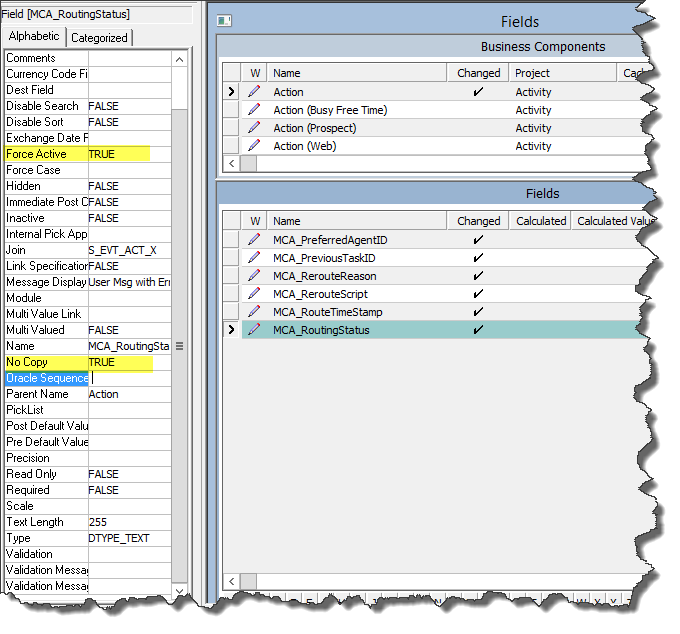Select the Comments property row

88,58
